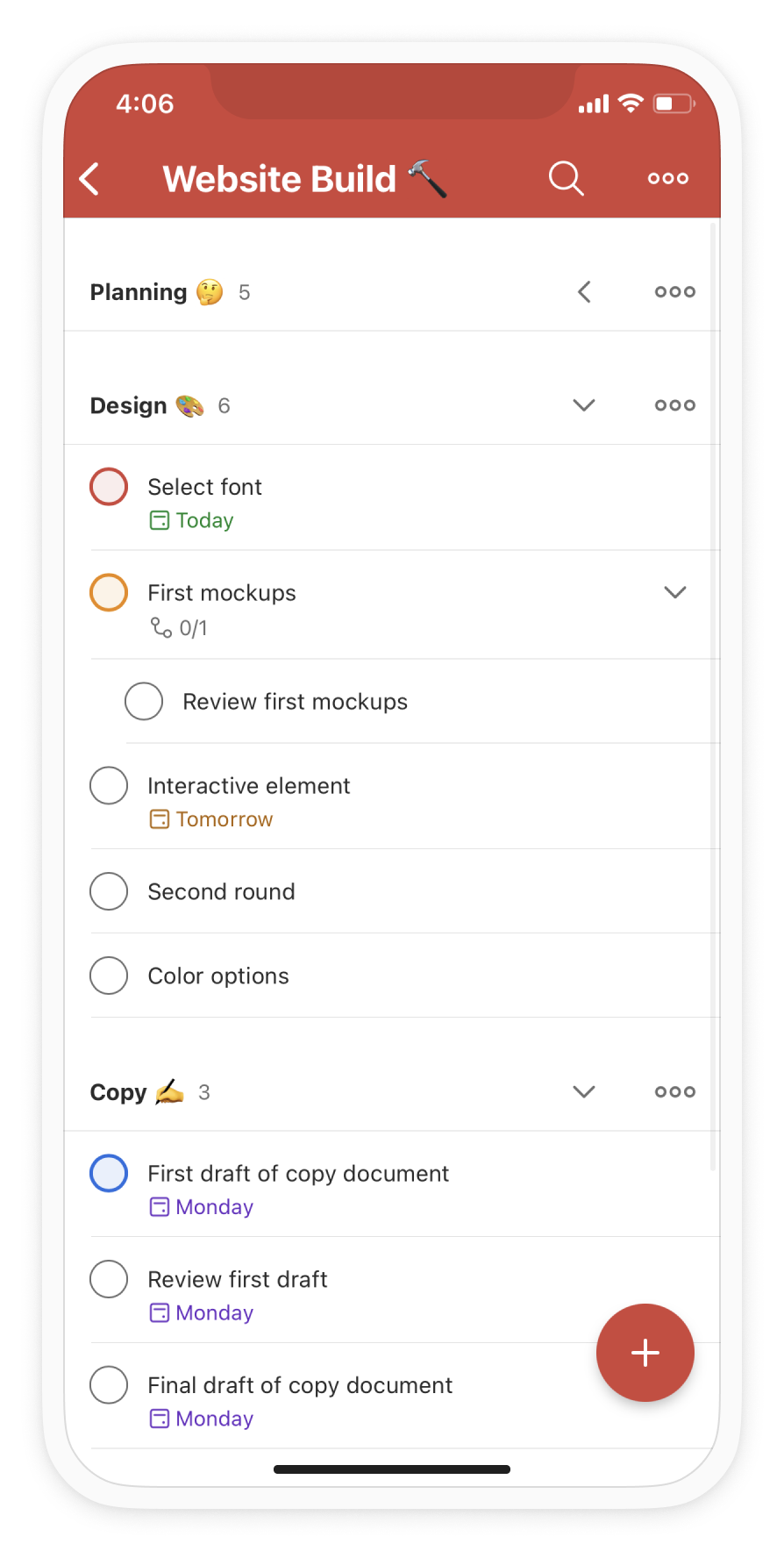Open the Interactive element task
The height and width of the screenshot is (1551, 784).
point(249,786)
